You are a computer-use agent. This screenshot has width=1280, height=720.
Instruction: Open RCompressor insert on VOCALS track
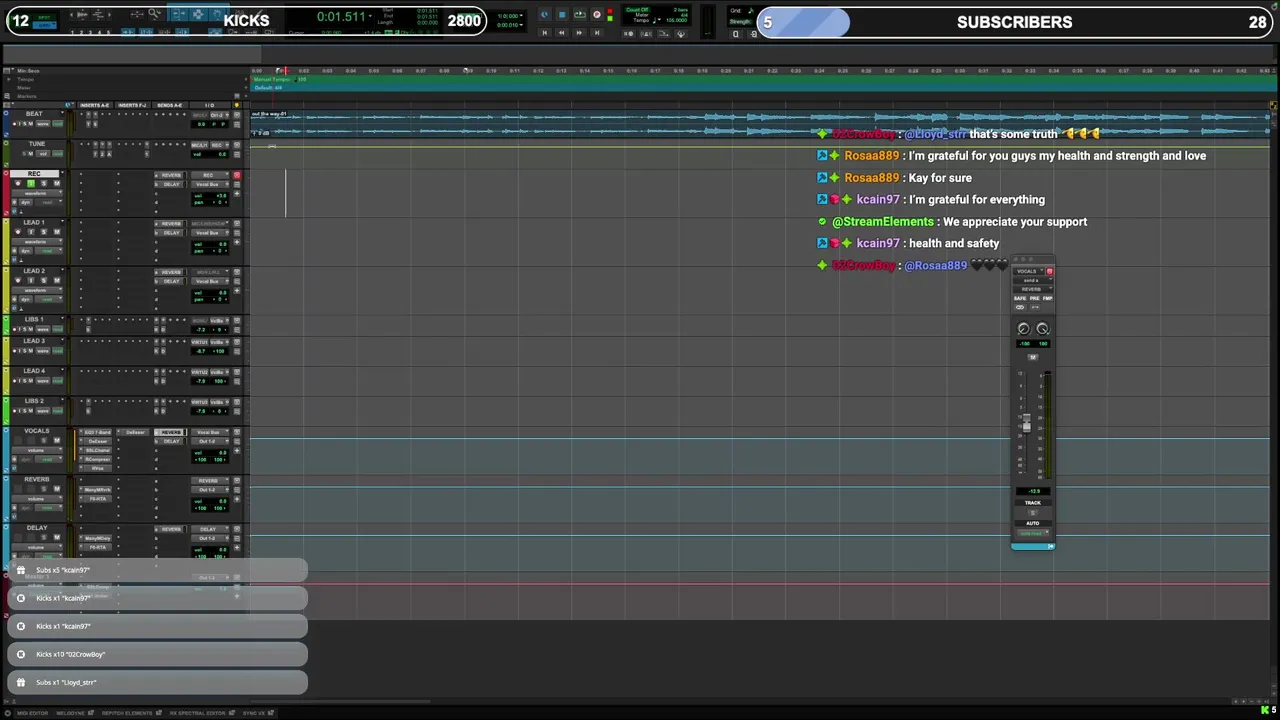[x=96, y=459]
